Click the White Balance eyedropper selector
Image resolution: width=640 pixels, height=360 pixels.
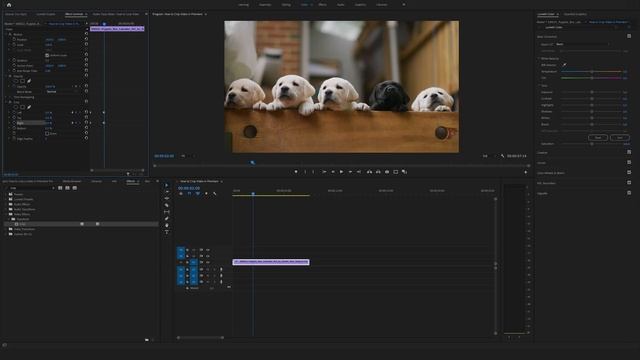pos(564,65)
